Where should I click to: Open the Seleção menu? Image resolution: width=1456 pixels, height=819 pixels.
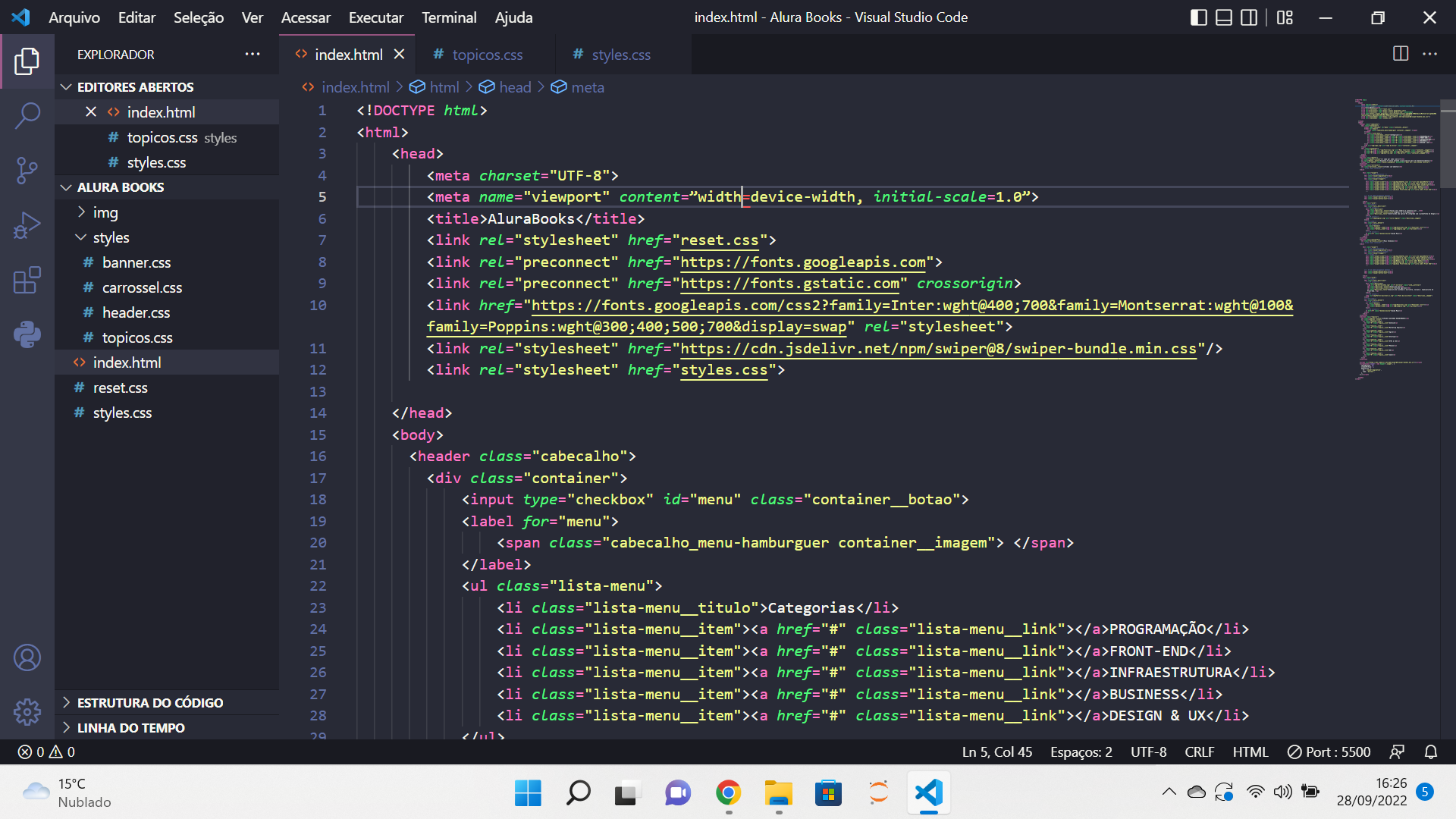[199, 17]
